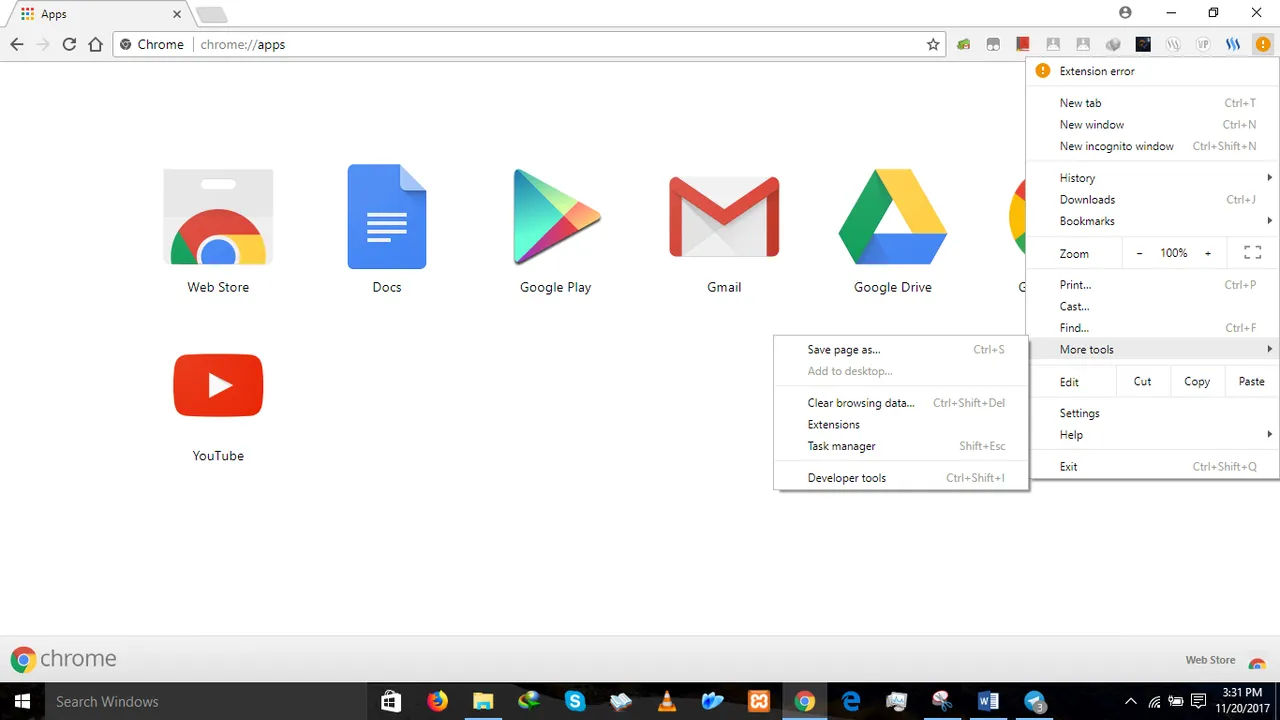Expand the History submenu
Viewport: 1280px width, 720px height.
pyautogui.click(x=1153, y=178)
